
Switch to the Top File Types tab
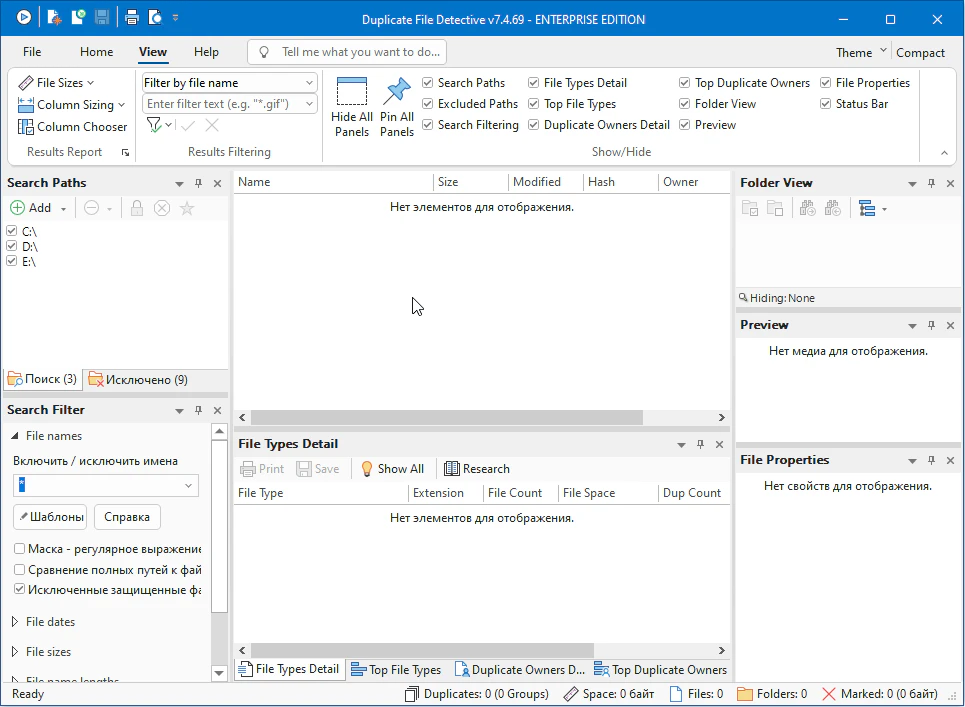coord(396,670)
